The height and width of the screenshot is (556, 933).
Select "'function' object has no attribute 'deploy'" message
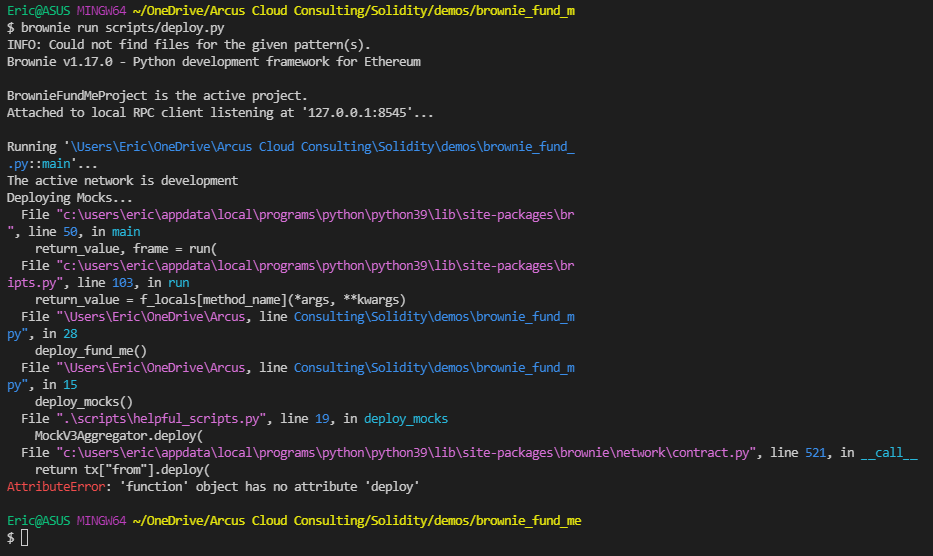click(270, 487)
